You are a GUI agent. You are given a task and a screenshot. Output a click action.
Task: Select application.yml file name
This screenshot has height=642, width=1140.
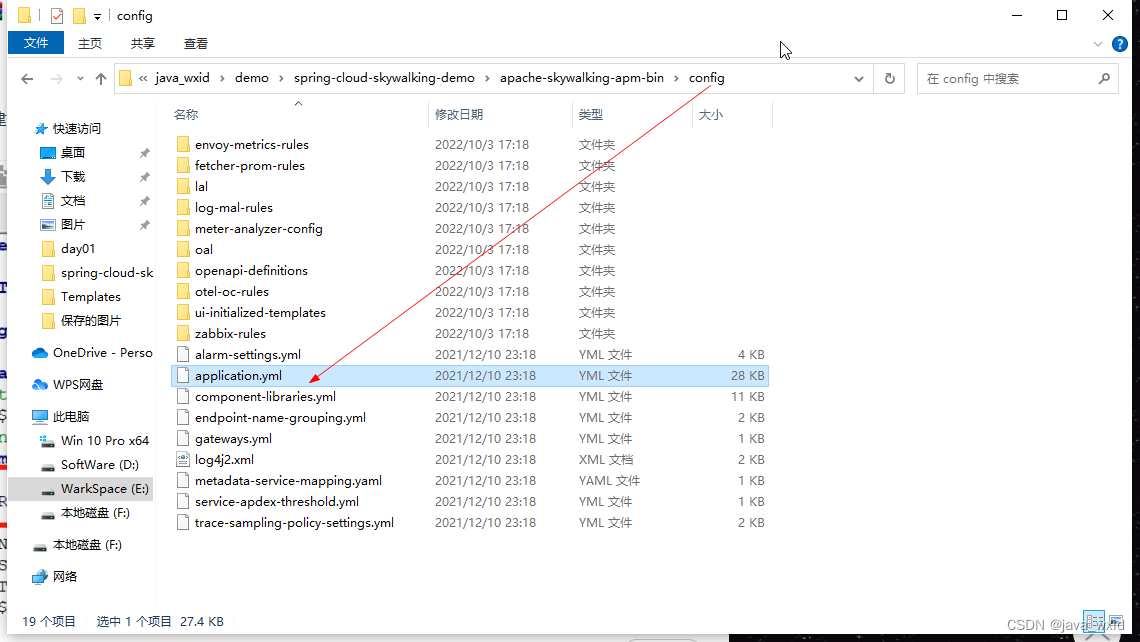(x=238, y=376)
